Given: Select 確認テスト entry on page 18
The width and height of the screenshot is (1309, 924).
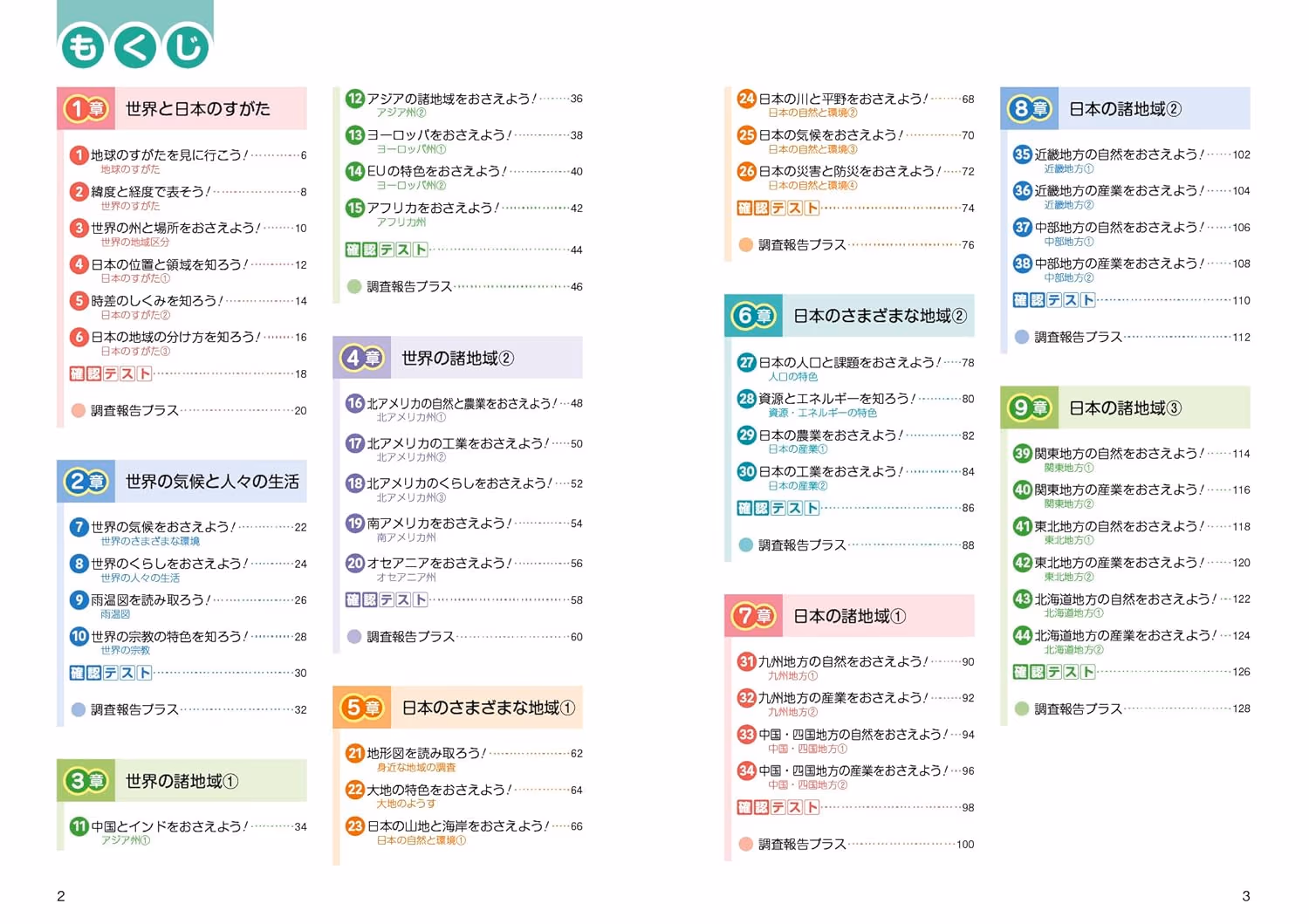Looking at the screenshot, I should pos(111,373).
